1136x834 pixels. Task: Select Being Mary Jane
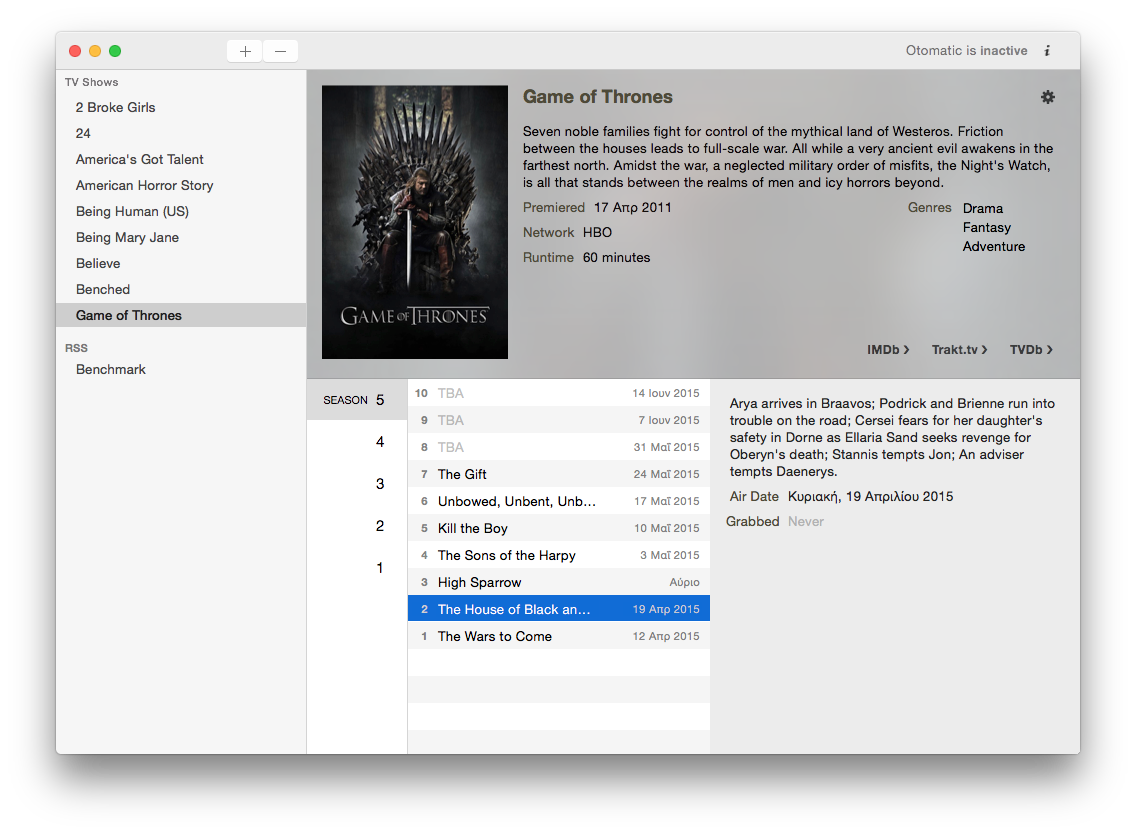(181, 238)
